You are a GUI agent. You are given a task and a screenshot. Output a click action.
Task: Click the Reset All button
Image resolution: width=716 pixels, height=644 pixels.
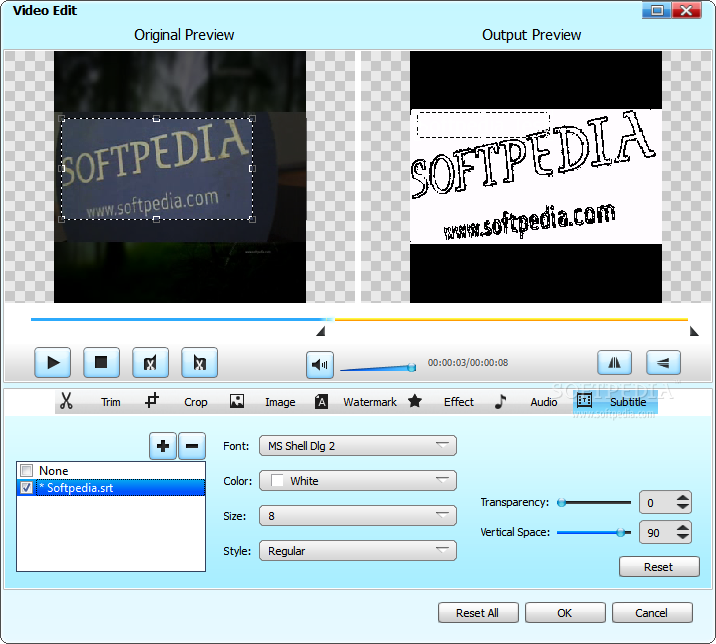[478, 612]
